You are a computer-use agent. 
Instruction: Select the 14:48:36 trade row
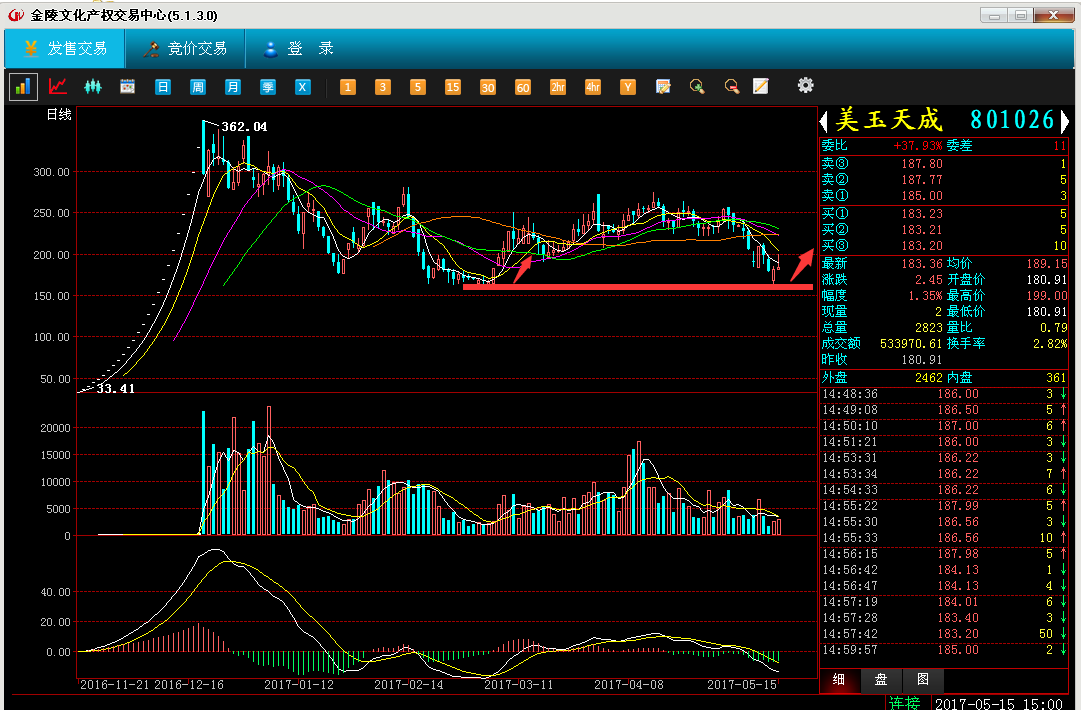944,394
